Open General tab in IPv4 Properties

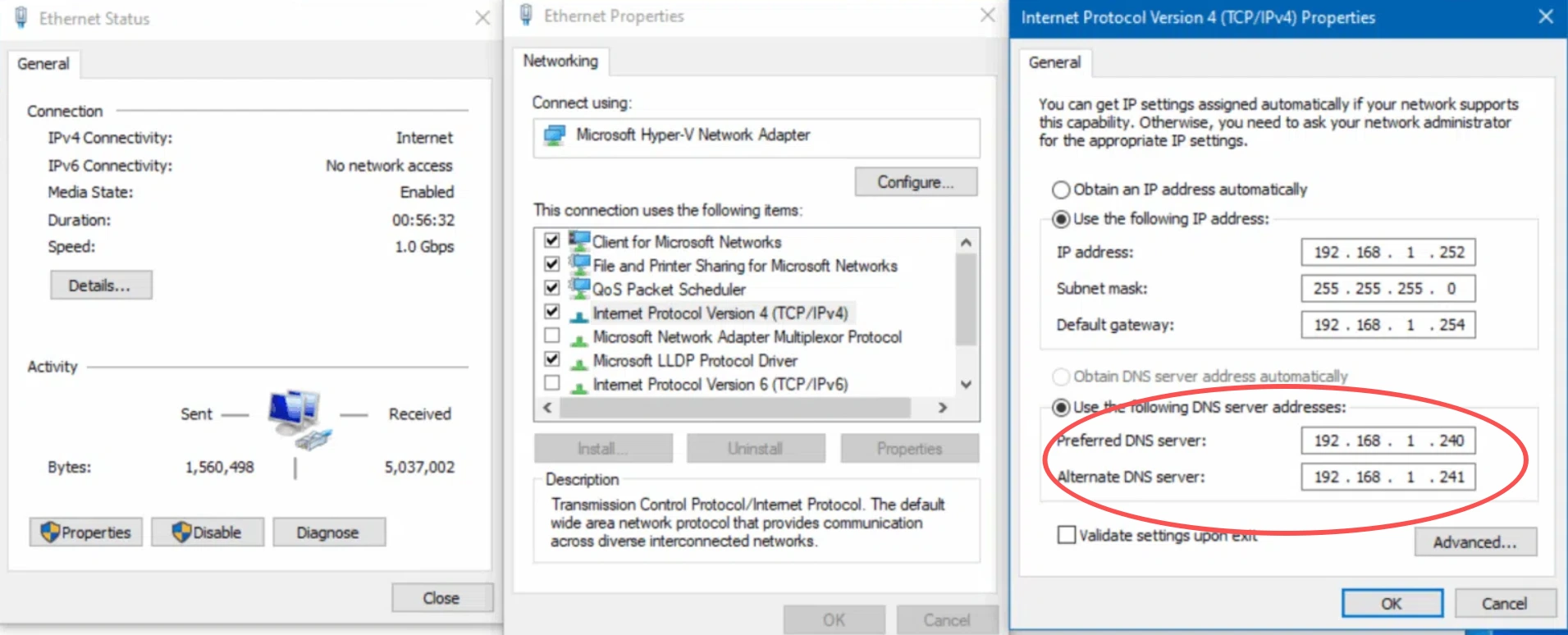1054,62
